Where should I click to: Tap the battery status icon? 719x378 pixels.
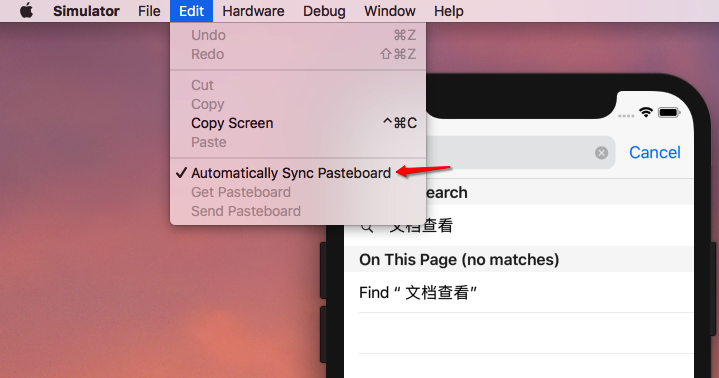669,112
